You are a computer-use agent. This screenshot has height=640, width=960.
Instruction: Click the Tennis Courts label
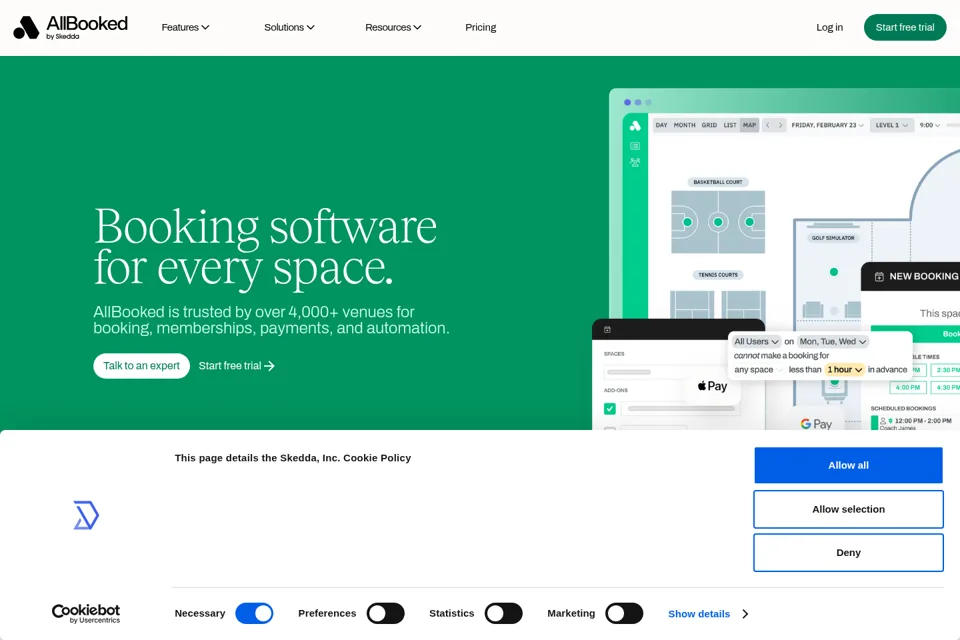coord(718,275)
